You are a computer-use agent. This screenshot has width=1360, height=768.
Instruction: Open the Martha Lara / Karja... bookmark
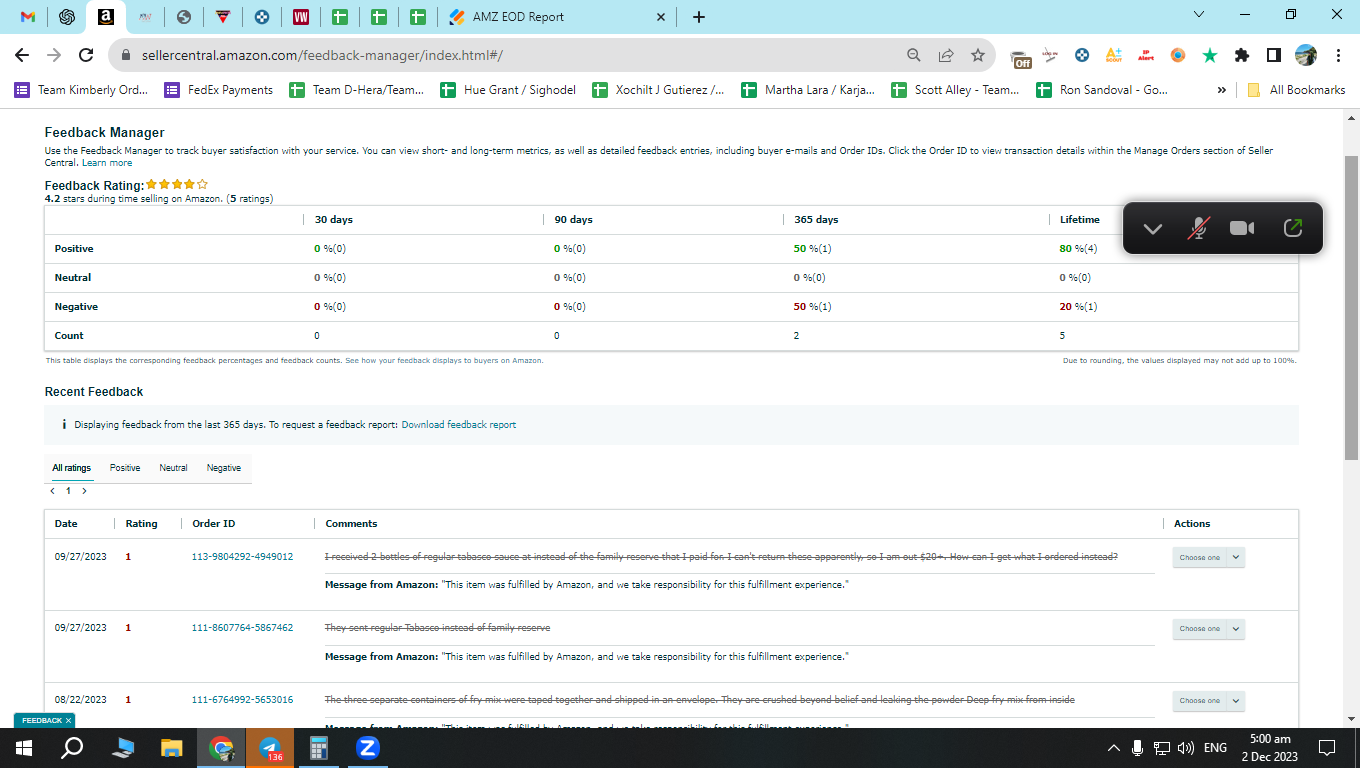[808, 90]
